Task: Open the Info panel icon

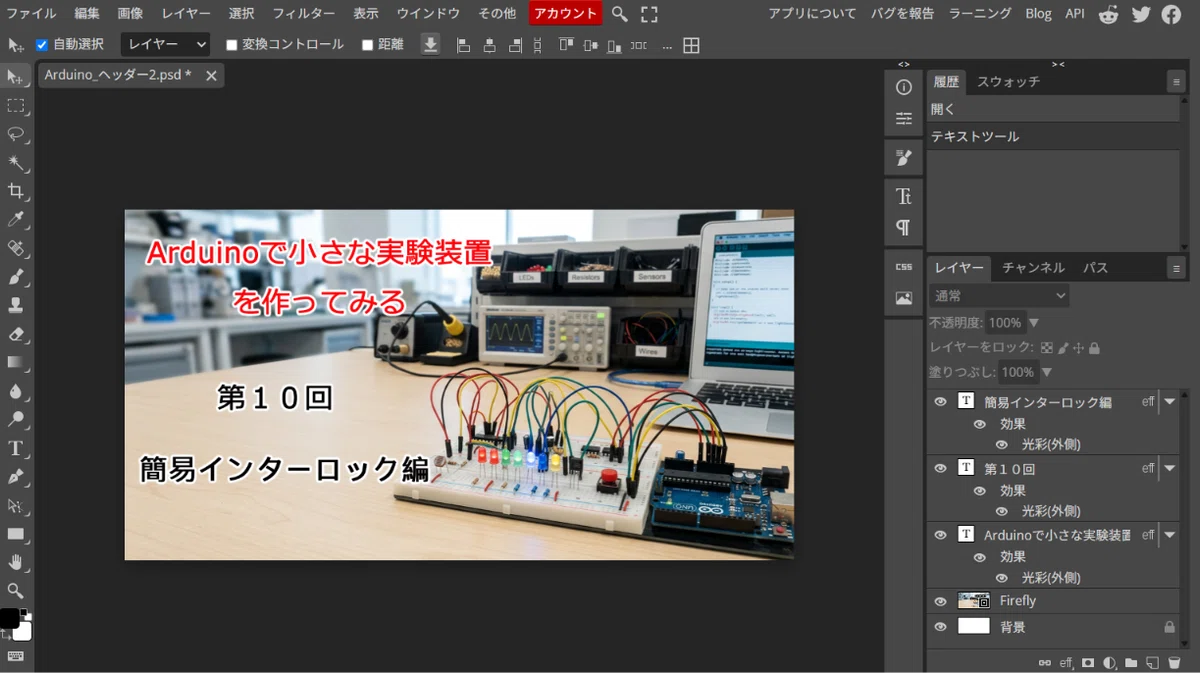Action: [904, 87]
